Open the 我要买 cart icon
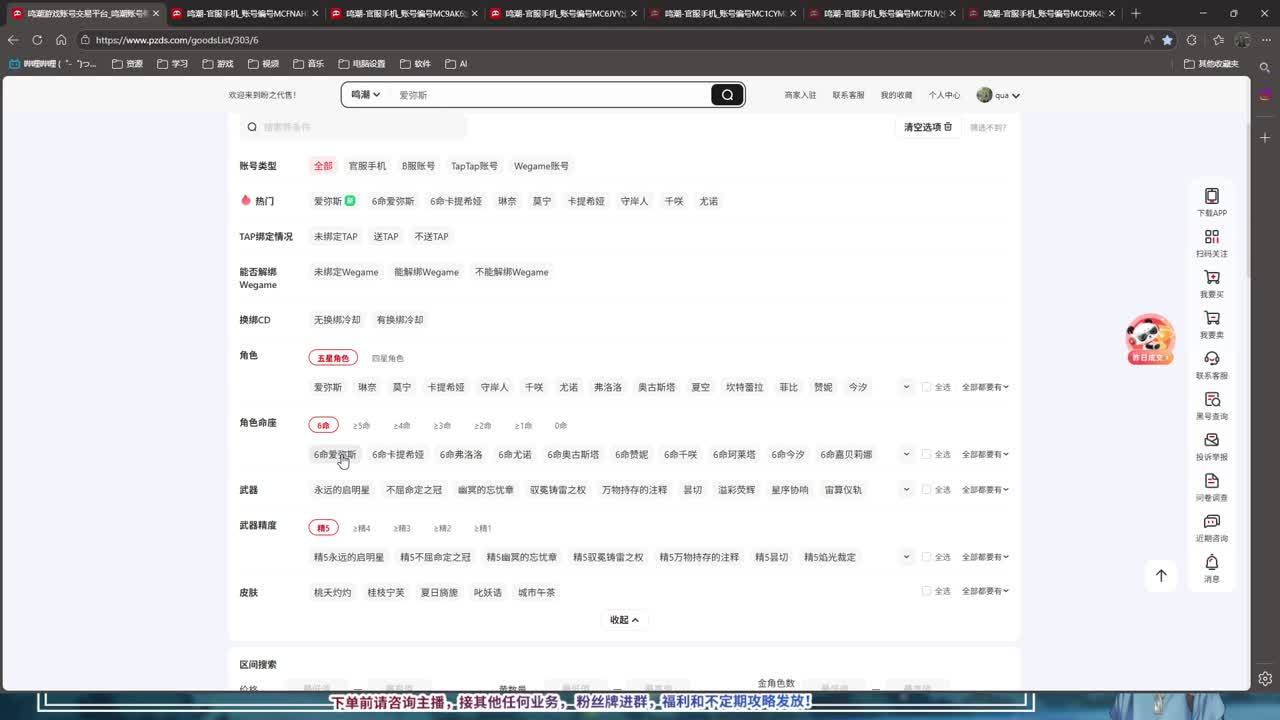This screenshot has height=720, width=1280. point(1211,278)
